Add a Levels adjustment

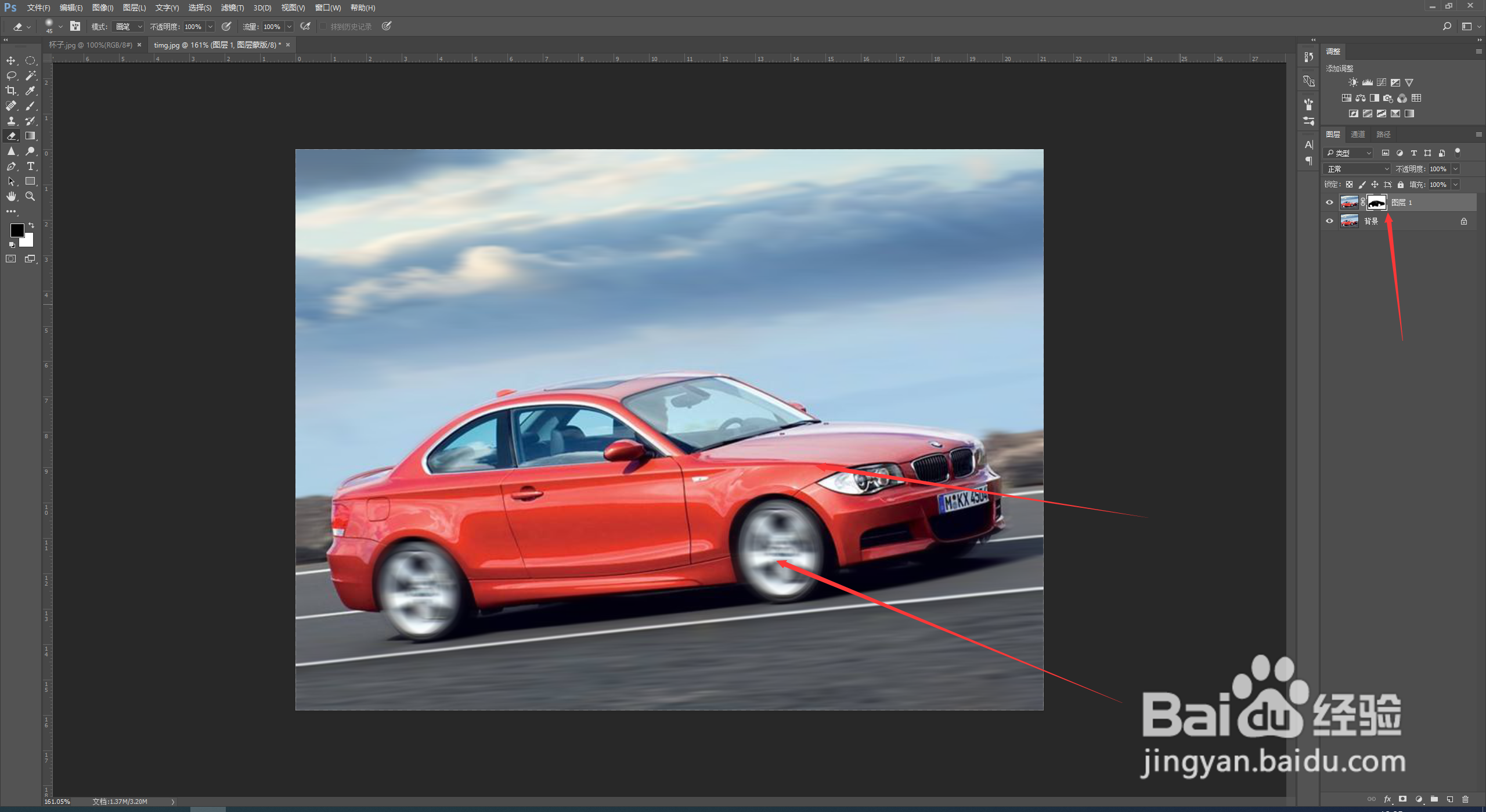click(x=1368, y=82)
